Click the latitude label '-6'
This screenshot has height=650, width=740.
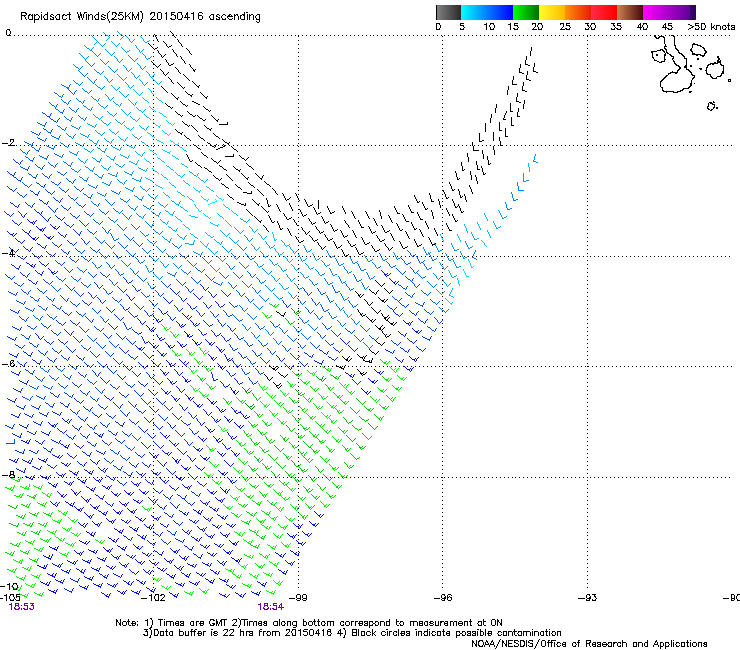click(x=9, y=363)
